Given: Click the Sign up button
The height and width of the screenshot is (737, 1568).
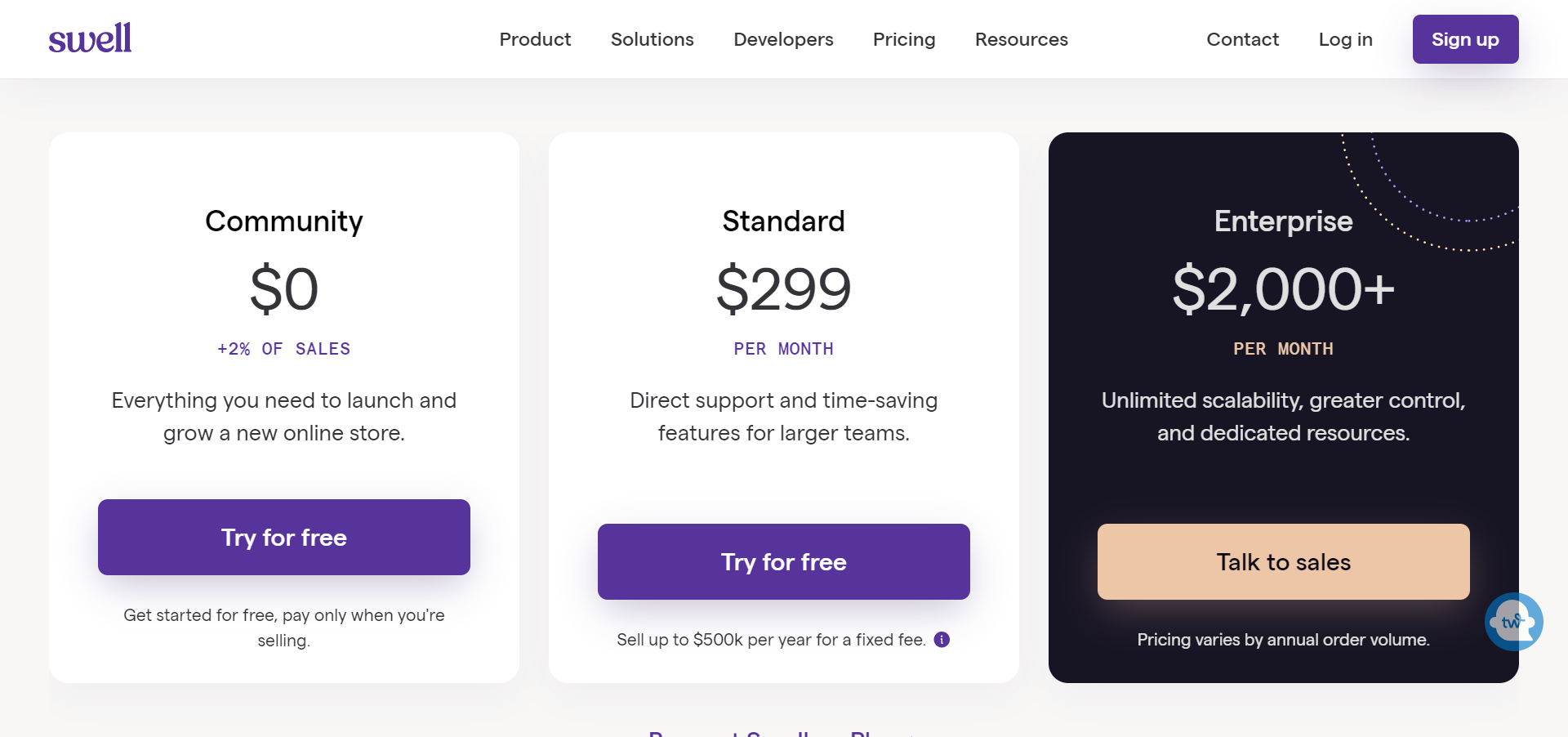Looking at the screenshot, I should [1465, 38].
